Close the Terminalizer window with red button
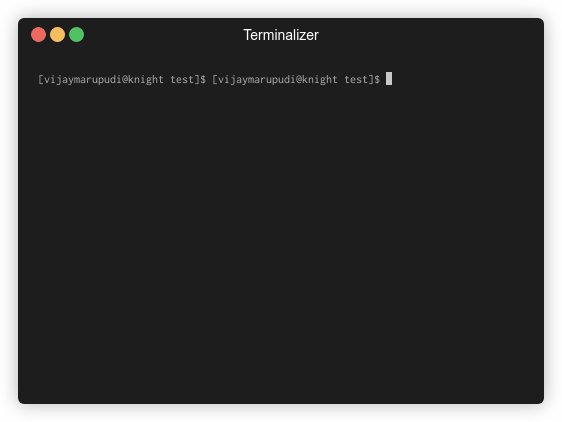 tap(38, 35)
